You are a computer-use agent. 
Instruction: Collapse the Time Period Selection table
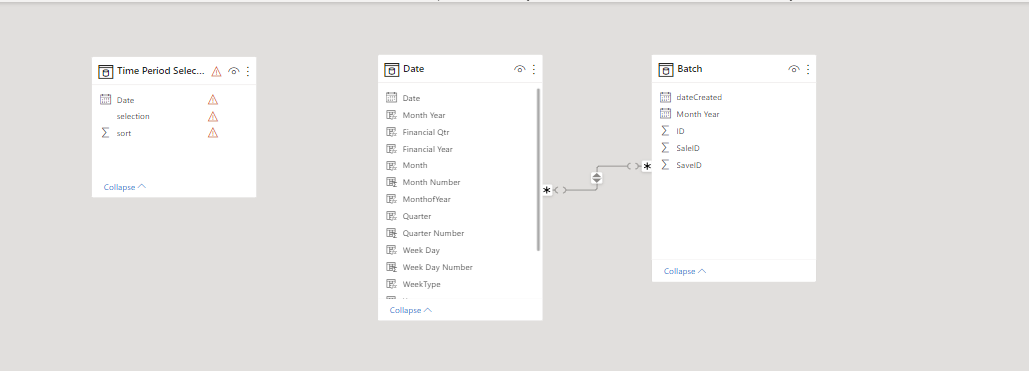point(125,187)
